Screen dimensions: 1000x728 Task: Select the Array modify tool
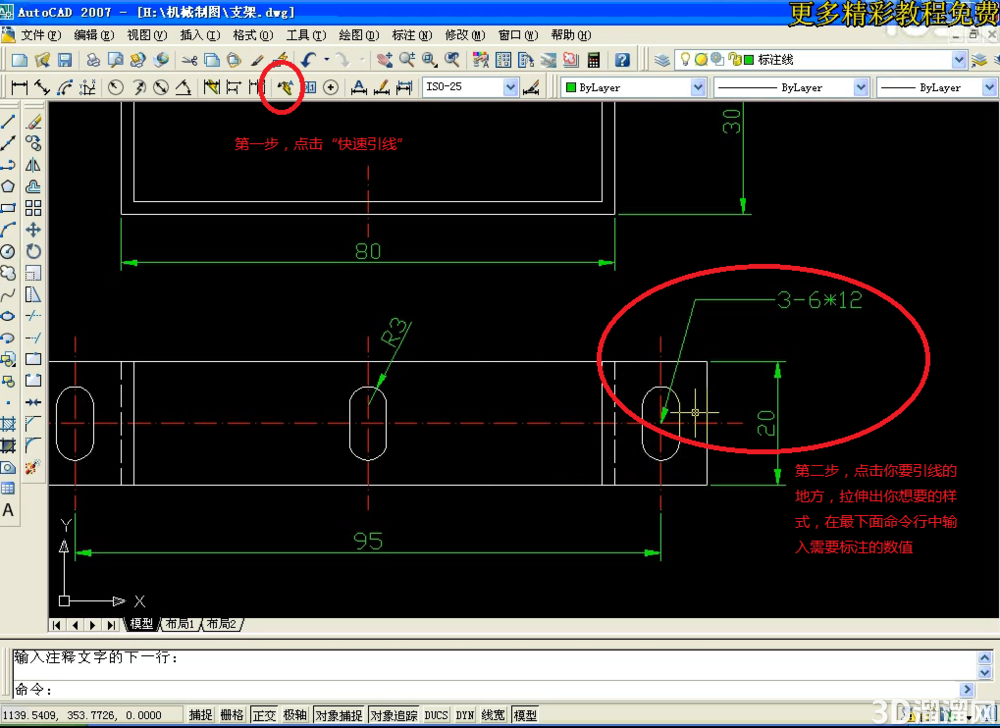[x=33, y=208]
